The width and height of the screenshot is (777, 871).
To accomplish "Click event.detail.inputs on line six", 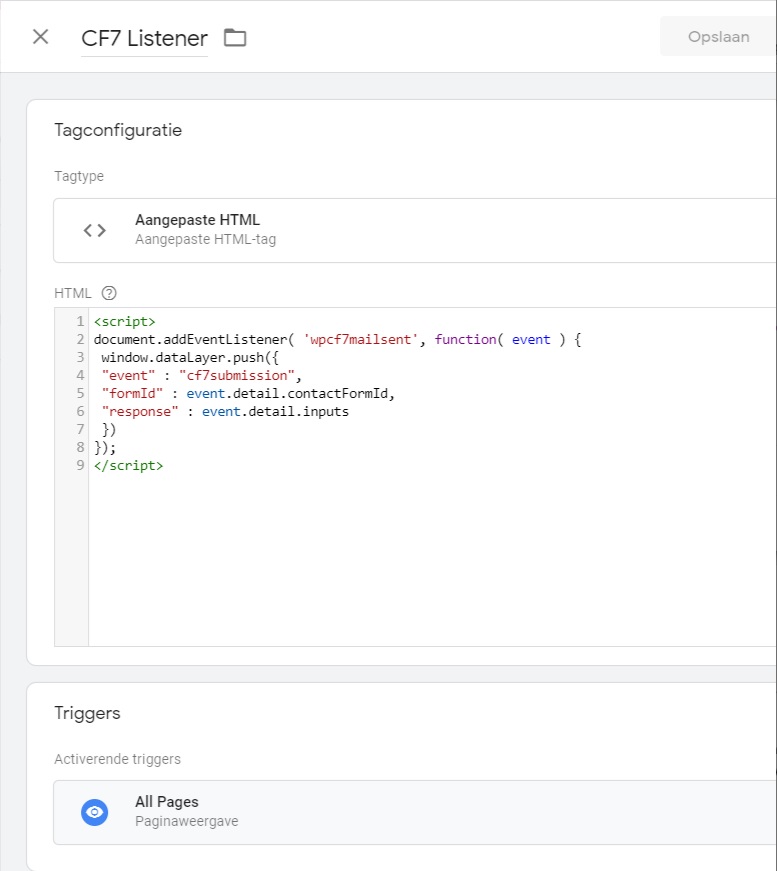I will pyautogui.click(x=275, y=412).
